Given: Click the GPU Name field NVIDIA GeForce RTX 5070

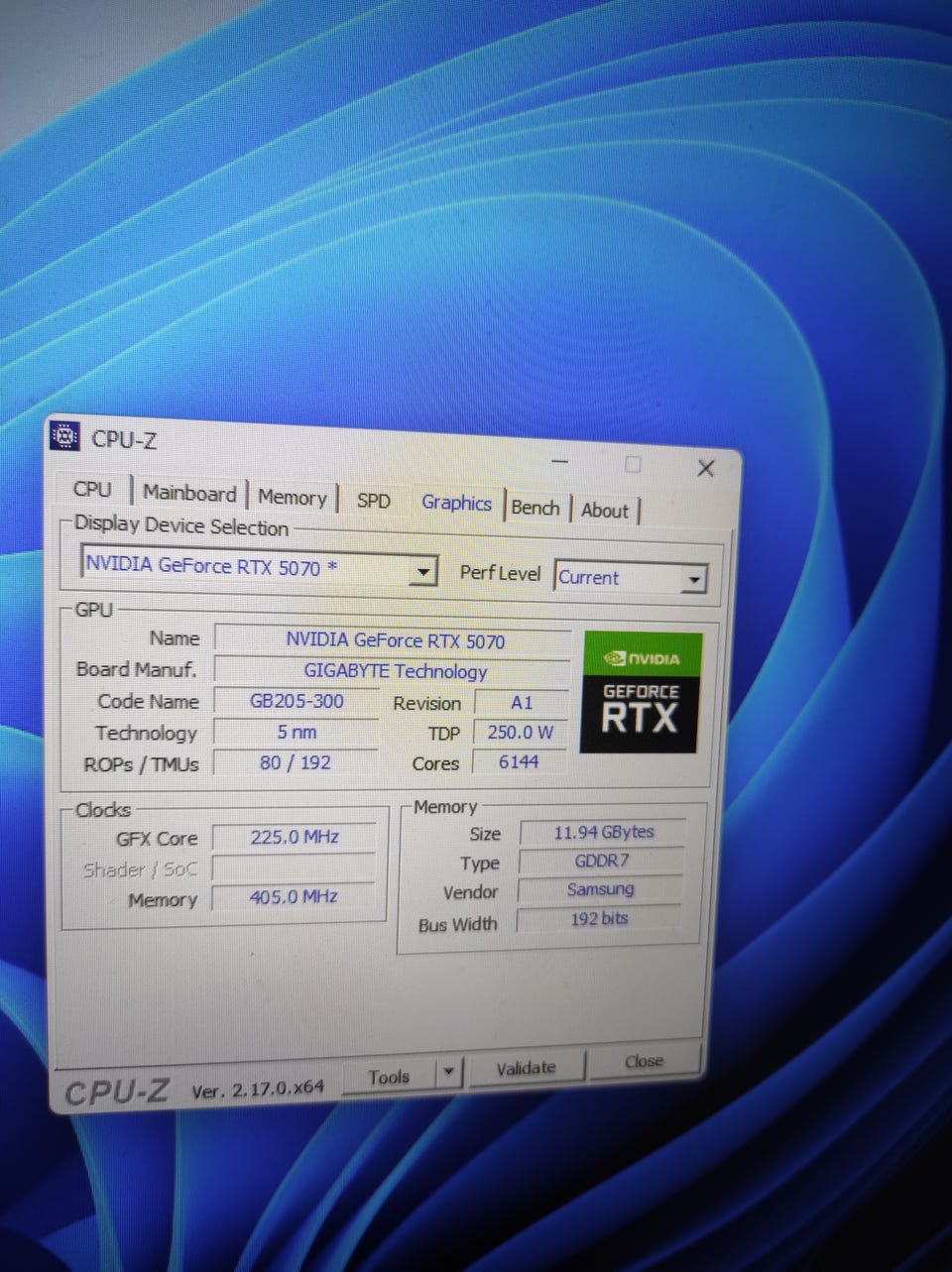Looking at the screenshot, I should point(395,640).
